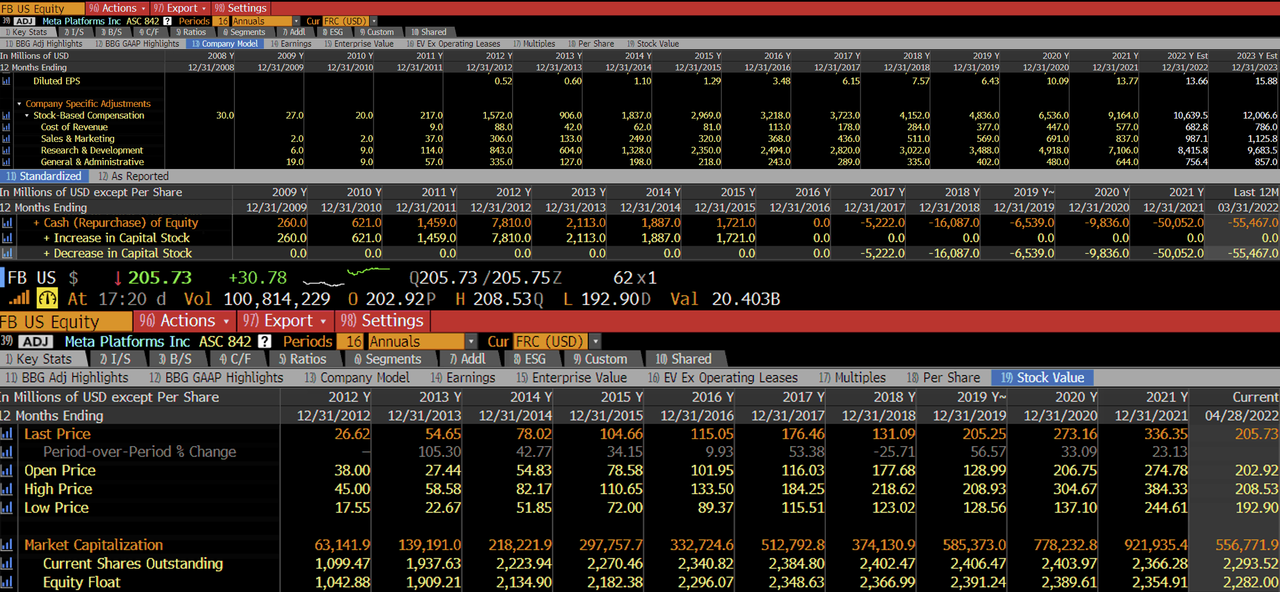Click the yellow gauge icon beside At 17:20
This screenshot has width=1280, height=592.
(x=48, y=298)
